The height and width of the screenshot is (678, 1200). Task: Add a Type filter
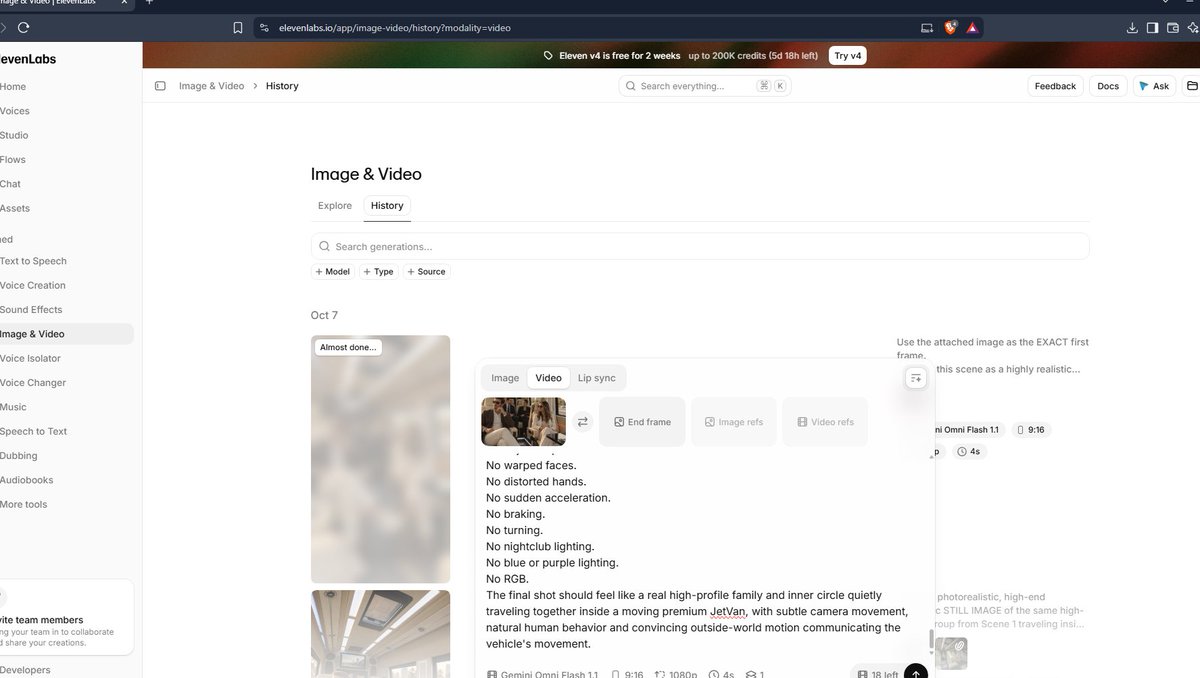click(378, 271)
